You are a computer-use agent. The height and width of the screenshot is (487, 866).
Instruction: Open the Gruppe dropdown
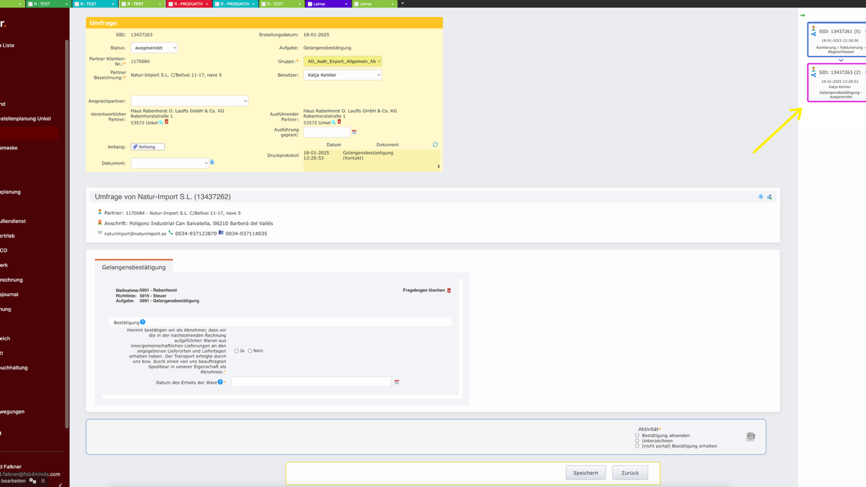(342, 61)
